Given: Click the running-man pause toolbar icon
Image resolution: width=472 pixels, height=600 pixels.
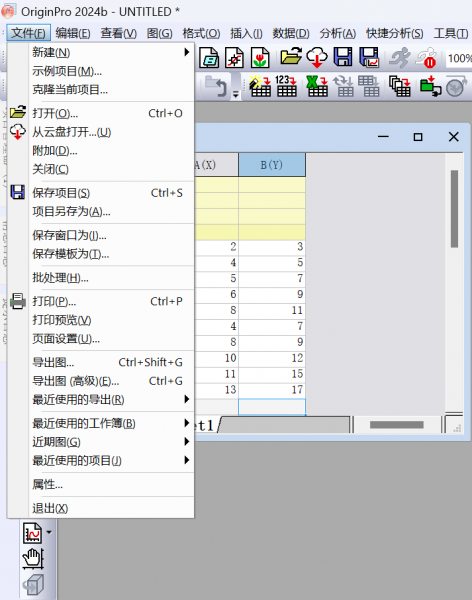Looking at the screenshot, I should pyautogui.click(x=426, y=58).
